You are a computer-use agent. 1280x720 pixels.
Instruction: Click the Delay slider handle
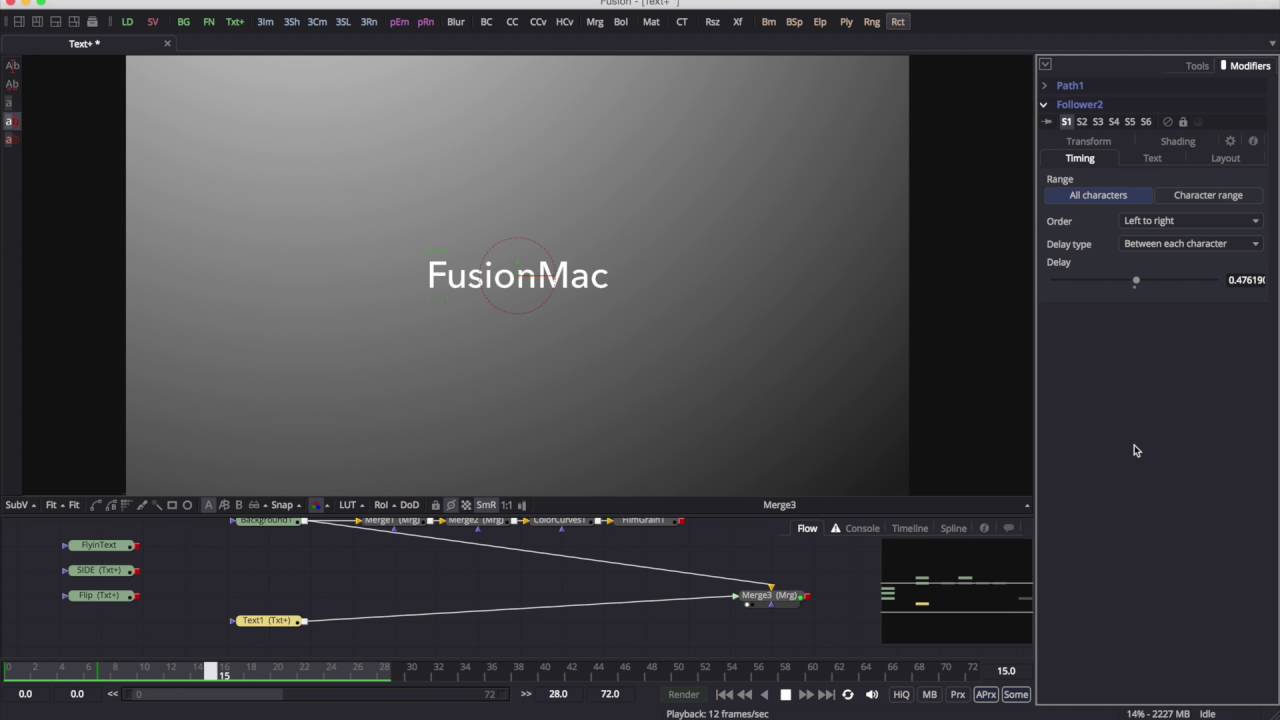[1136, 281]
